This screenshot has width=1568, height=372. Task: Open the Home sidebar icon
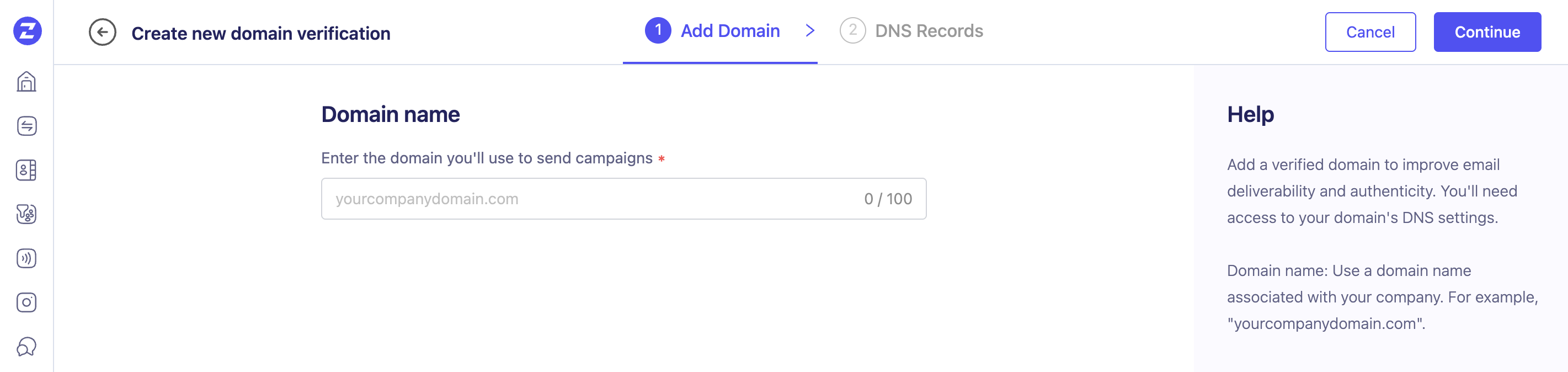point(27,82)
